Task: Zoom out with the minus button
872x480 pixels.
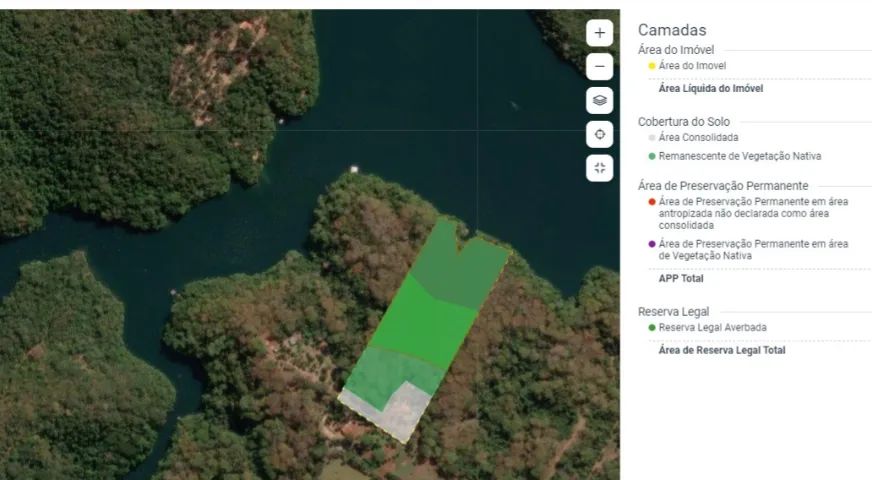Action: pyautogui.click(x=600, y=67)
